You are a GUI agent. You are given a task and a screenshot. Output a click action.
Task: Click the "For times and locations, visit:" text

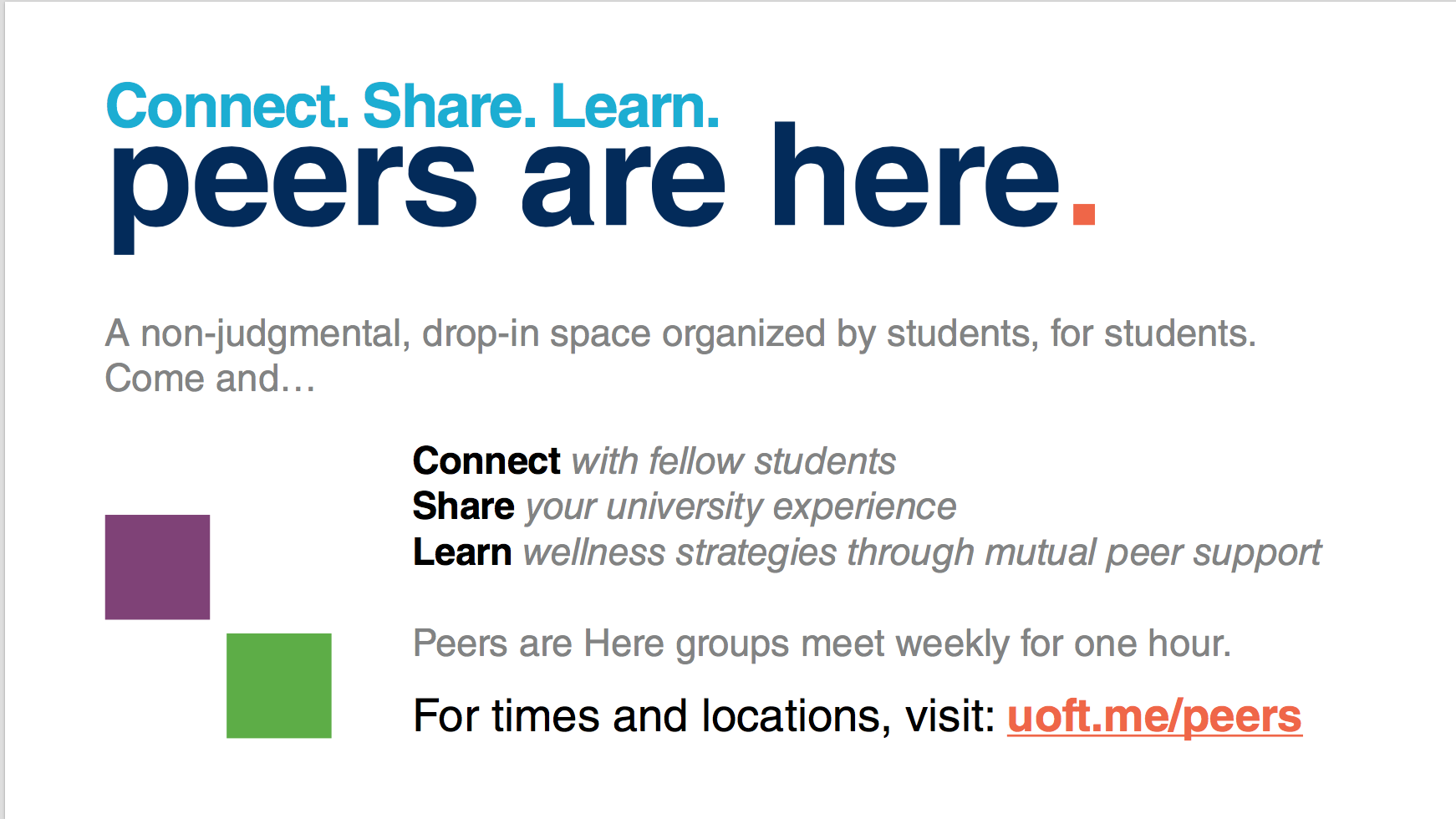pyautogui.click(x=704, y=717)
